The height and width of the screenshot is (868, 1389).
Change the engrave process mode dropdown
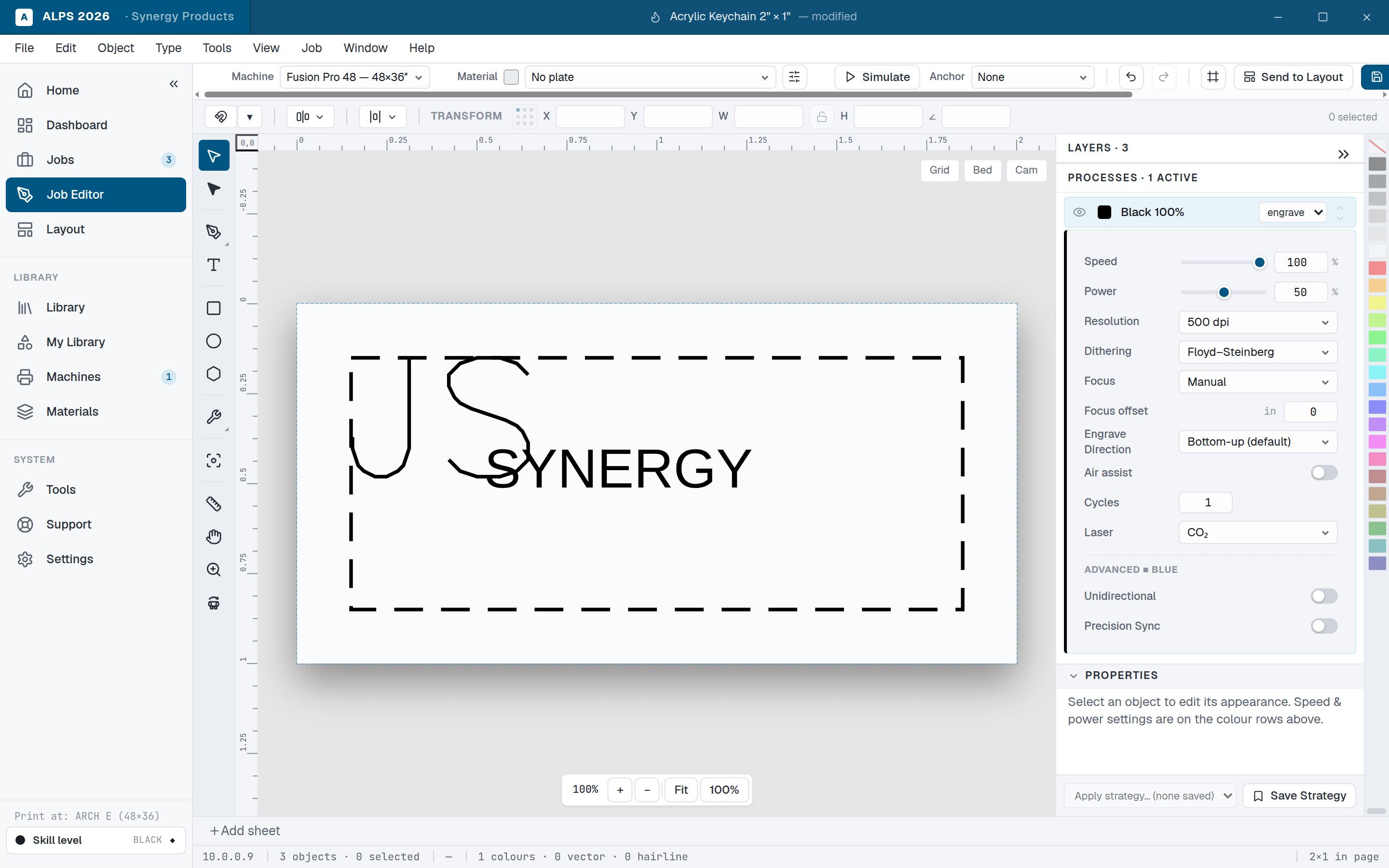(x=1294, y=212)
